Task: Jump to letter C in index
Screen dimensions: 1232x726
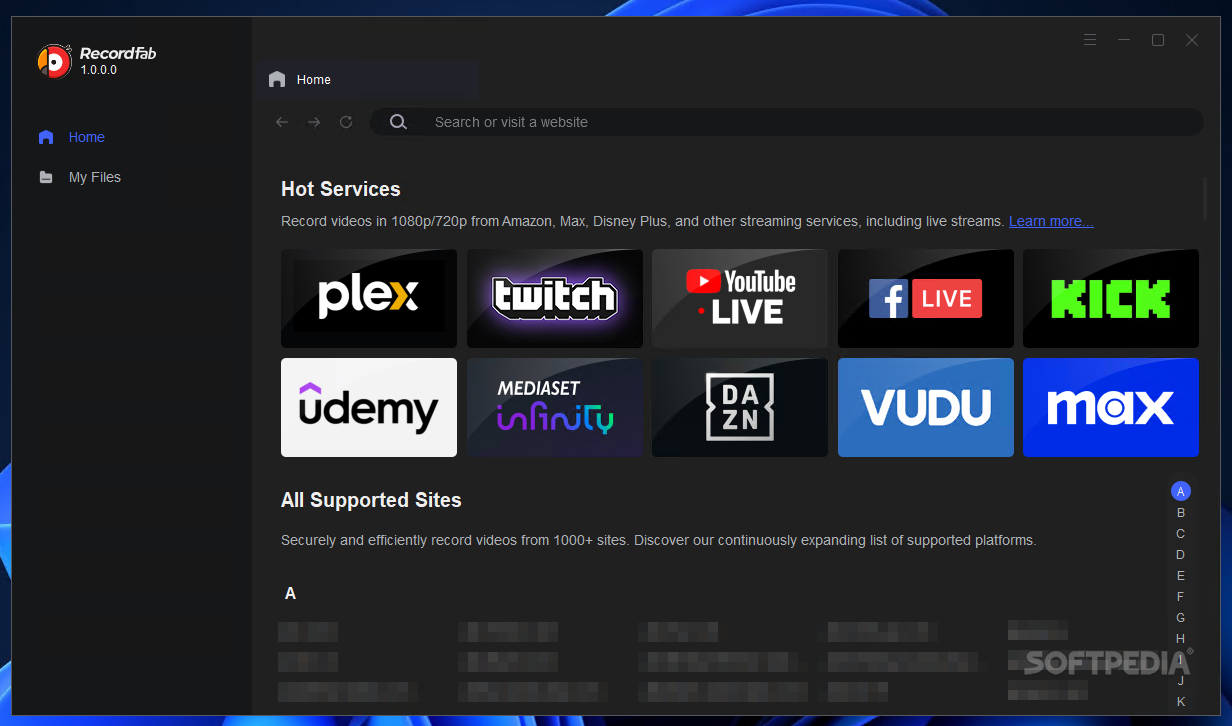Action: (1181, 533)
